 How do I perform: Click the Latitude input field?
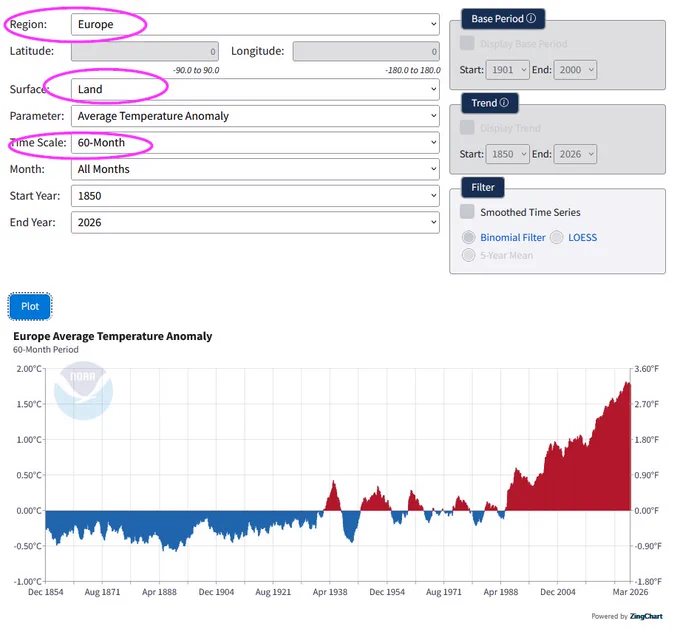(x=145, y=51)
